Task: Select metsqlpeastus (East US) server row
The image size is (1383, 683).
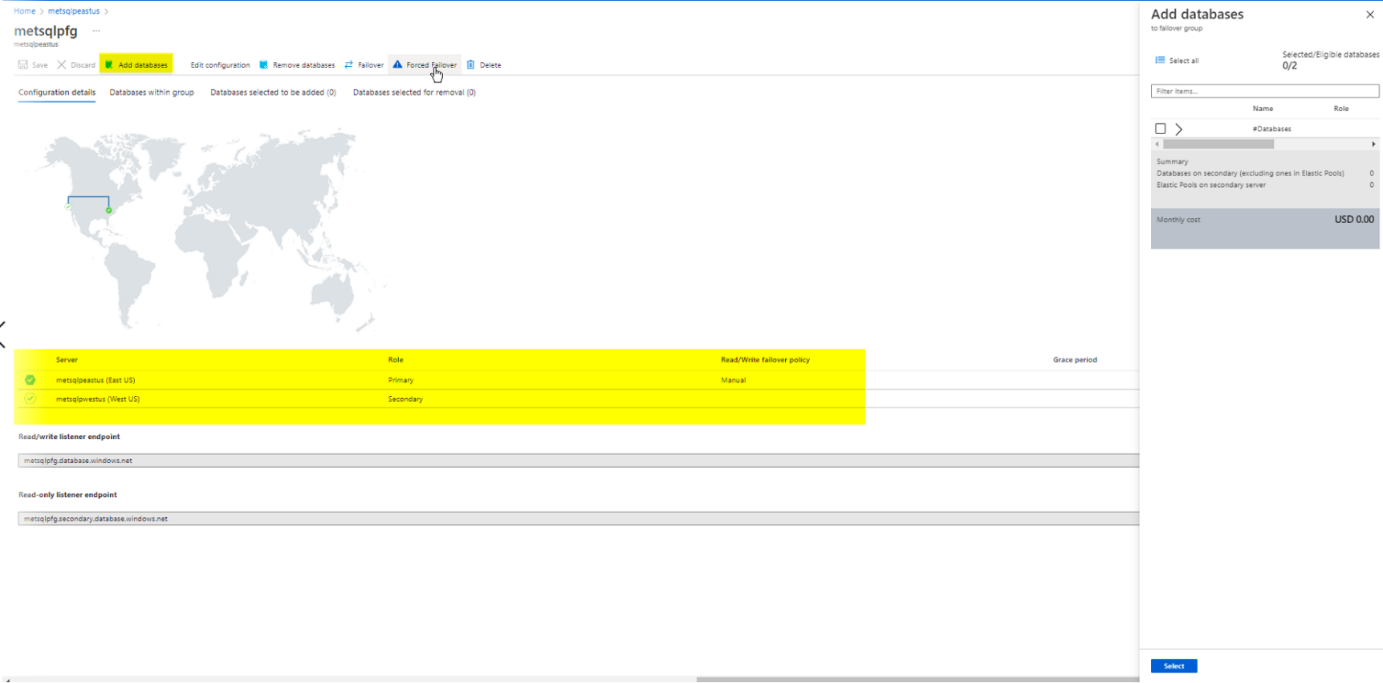Action: [579, 380]
